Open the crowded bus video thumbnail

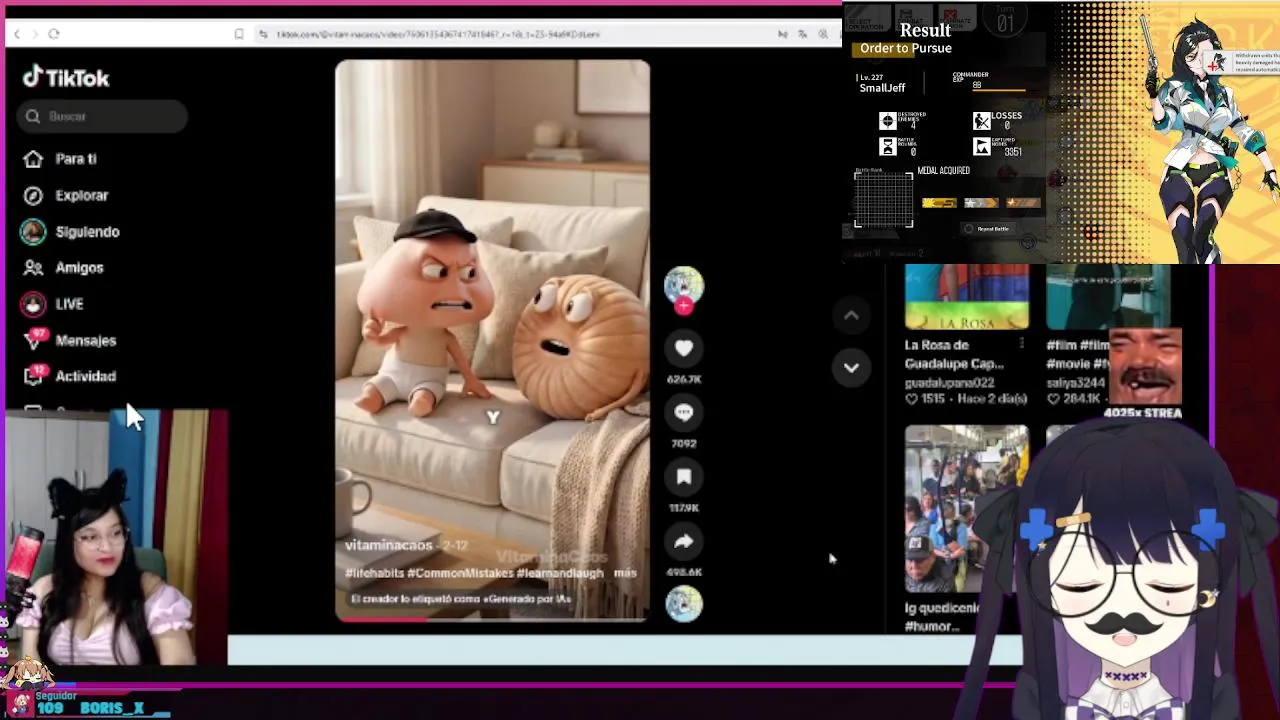(x=966, y=509)
